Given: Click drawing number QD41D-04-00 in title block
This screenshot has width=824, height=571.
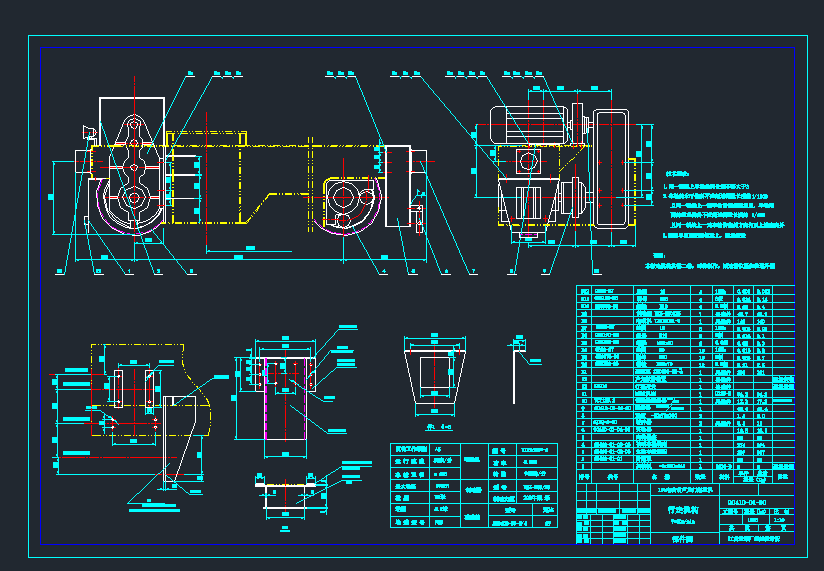Looking at the screenshot, I should (746, 500).
